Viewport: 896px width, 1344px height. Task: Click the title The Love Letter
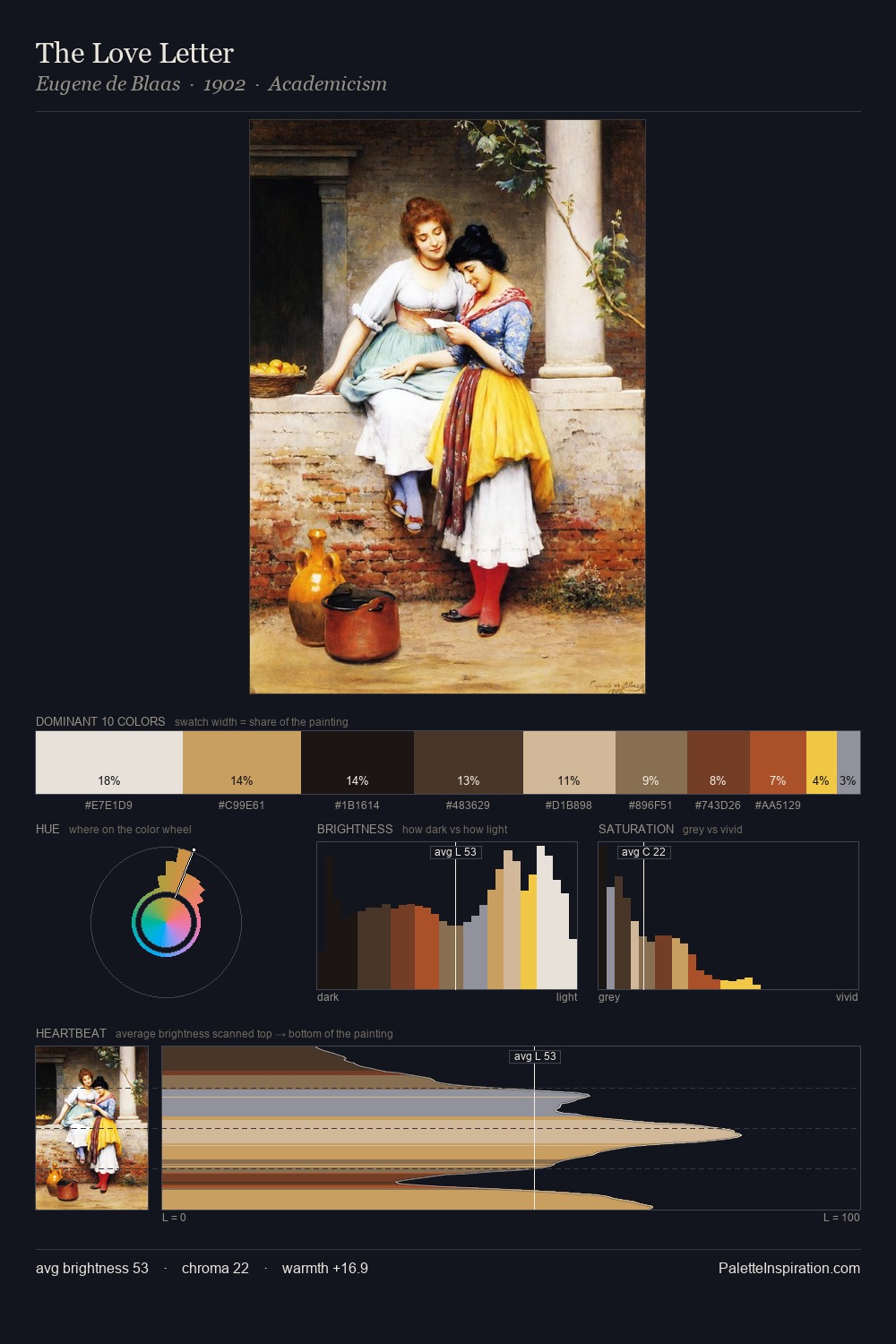(134, 53)
